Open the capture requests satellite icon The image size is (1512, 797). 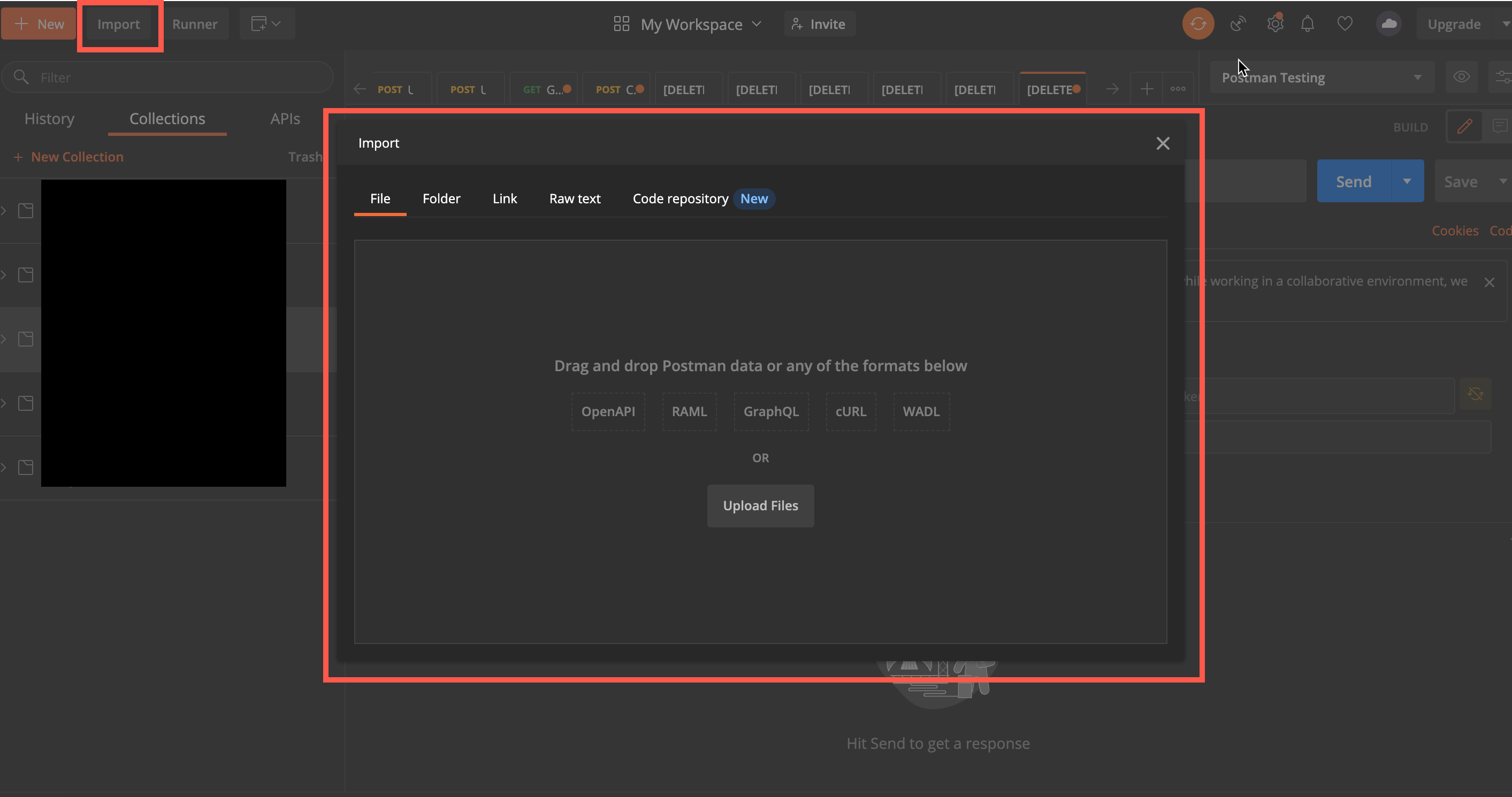[1238, 24]
